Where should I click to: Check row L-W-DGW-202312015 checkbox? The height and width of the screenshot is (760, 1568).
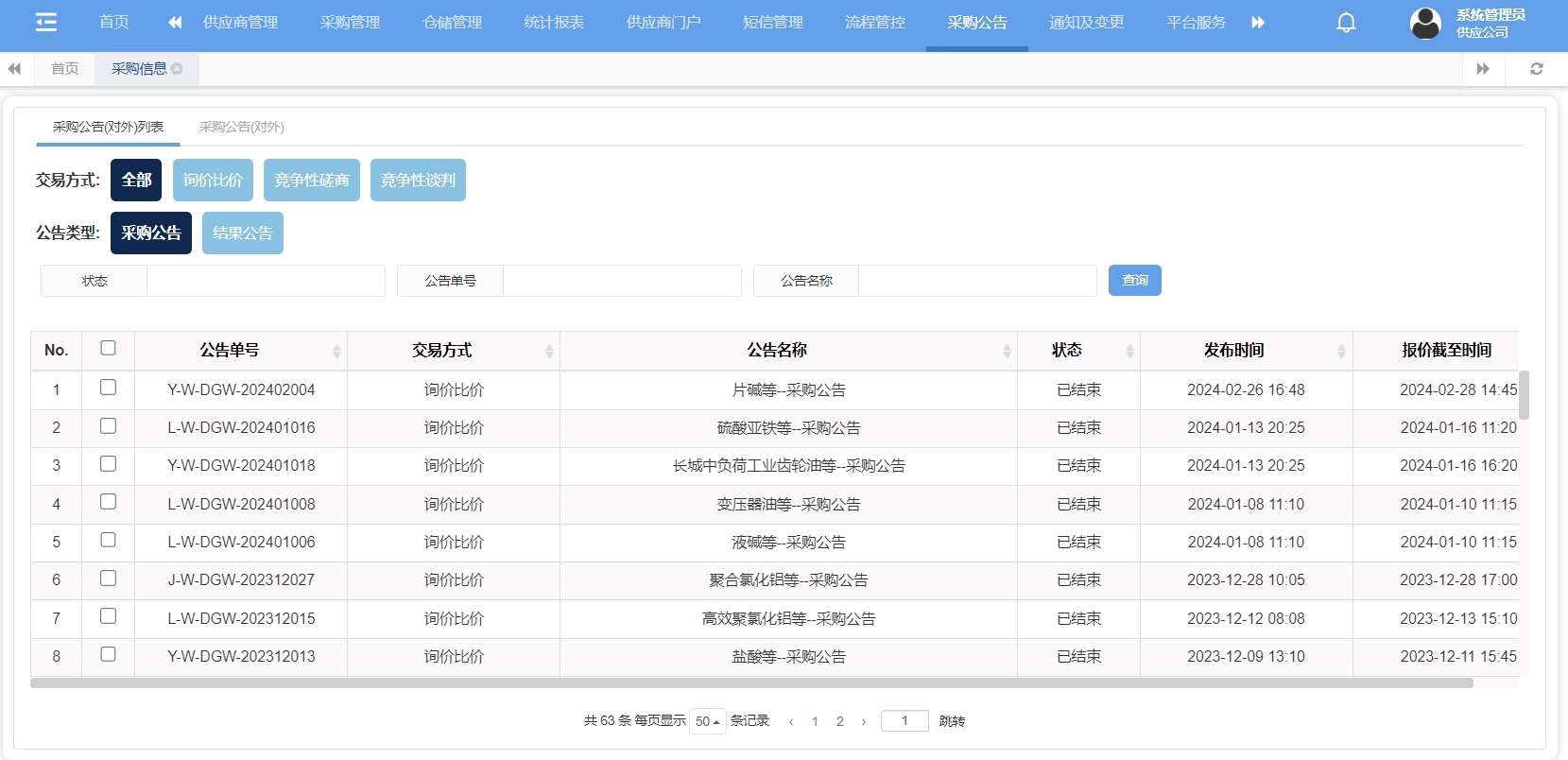point(108,616)
